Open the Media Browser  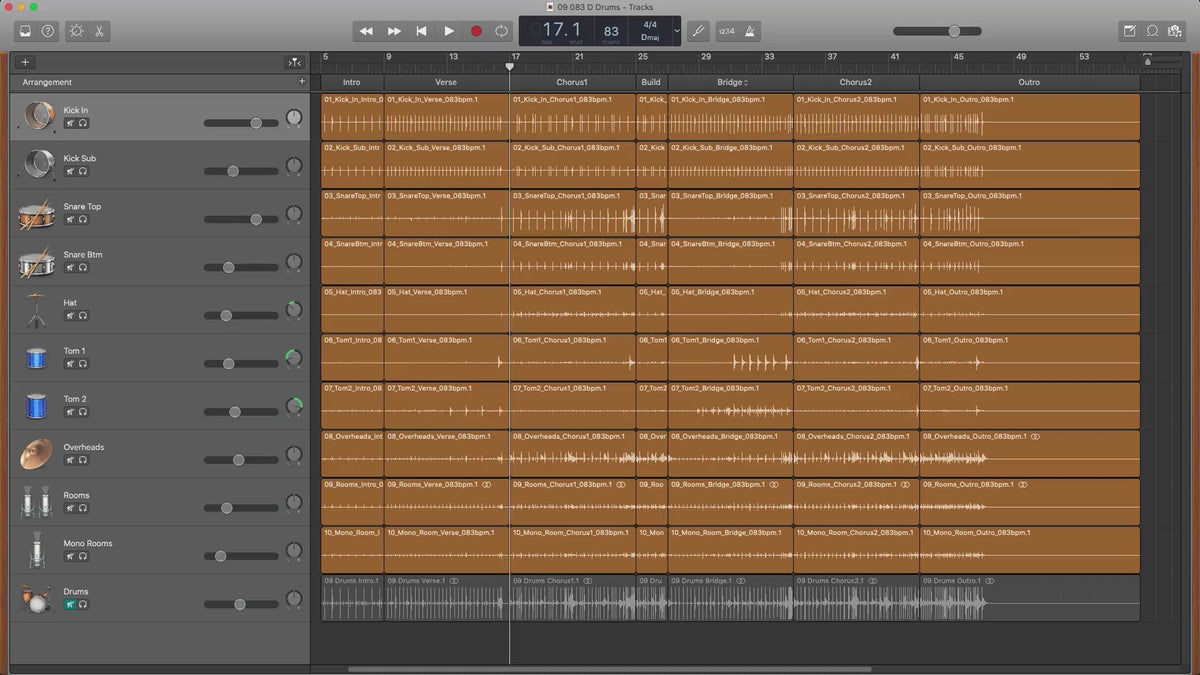pos(1176,31)
